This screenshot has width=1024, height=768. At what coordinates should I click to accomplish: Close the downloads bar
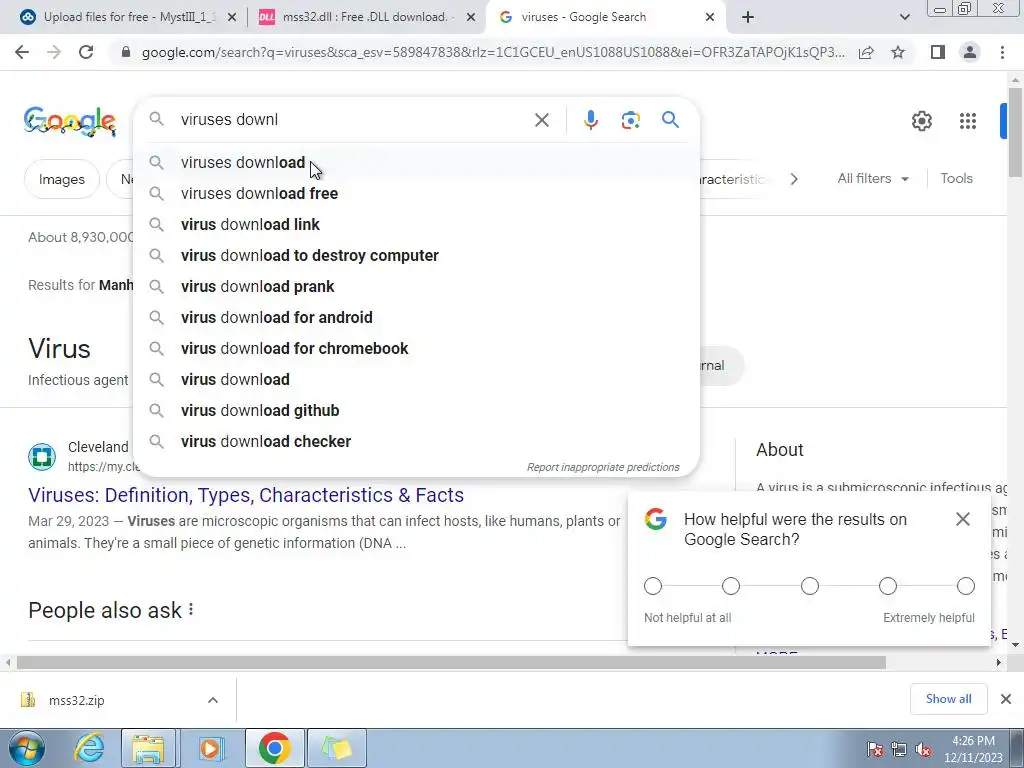pos(1006,699)
